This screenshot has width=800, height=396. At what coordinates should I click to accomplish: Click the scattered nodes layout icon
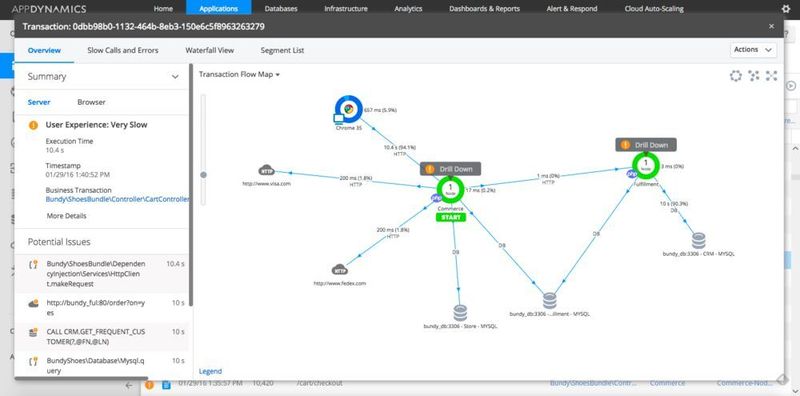[x=754, y=76]
